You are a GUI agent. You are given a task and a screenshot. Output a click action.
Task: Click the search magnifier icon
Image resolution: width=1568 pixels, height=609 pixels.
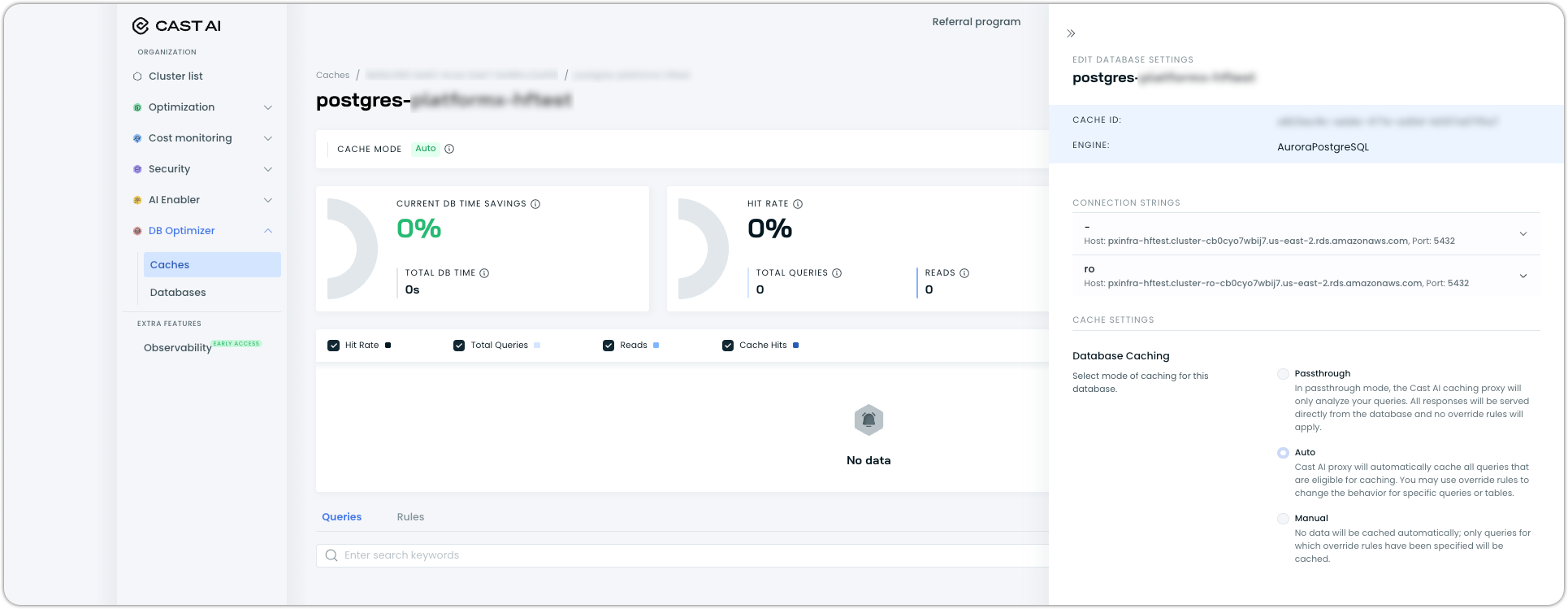[x=331, y=555]
